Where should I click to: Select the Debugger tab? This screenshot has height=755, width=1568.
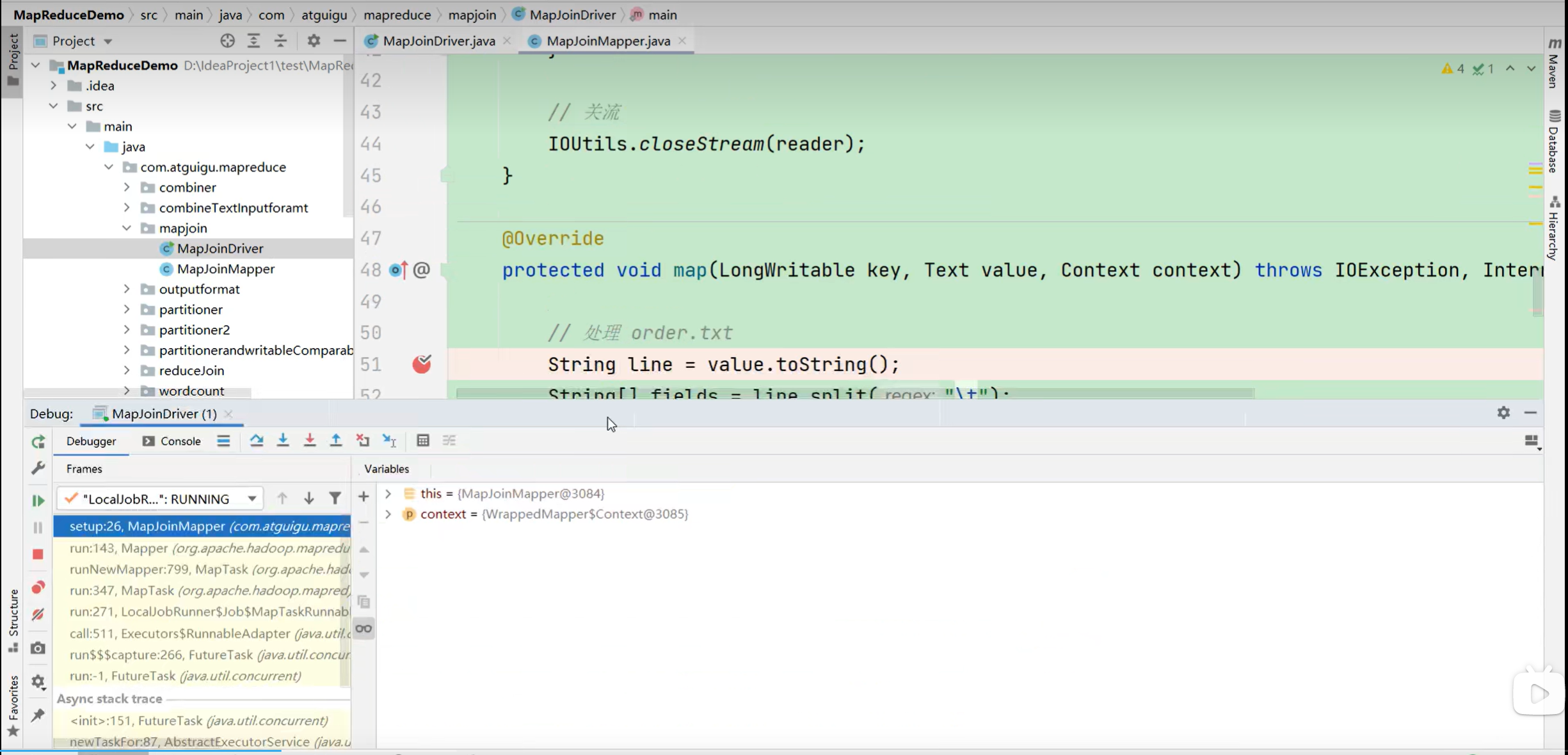(x=91, y=441)
